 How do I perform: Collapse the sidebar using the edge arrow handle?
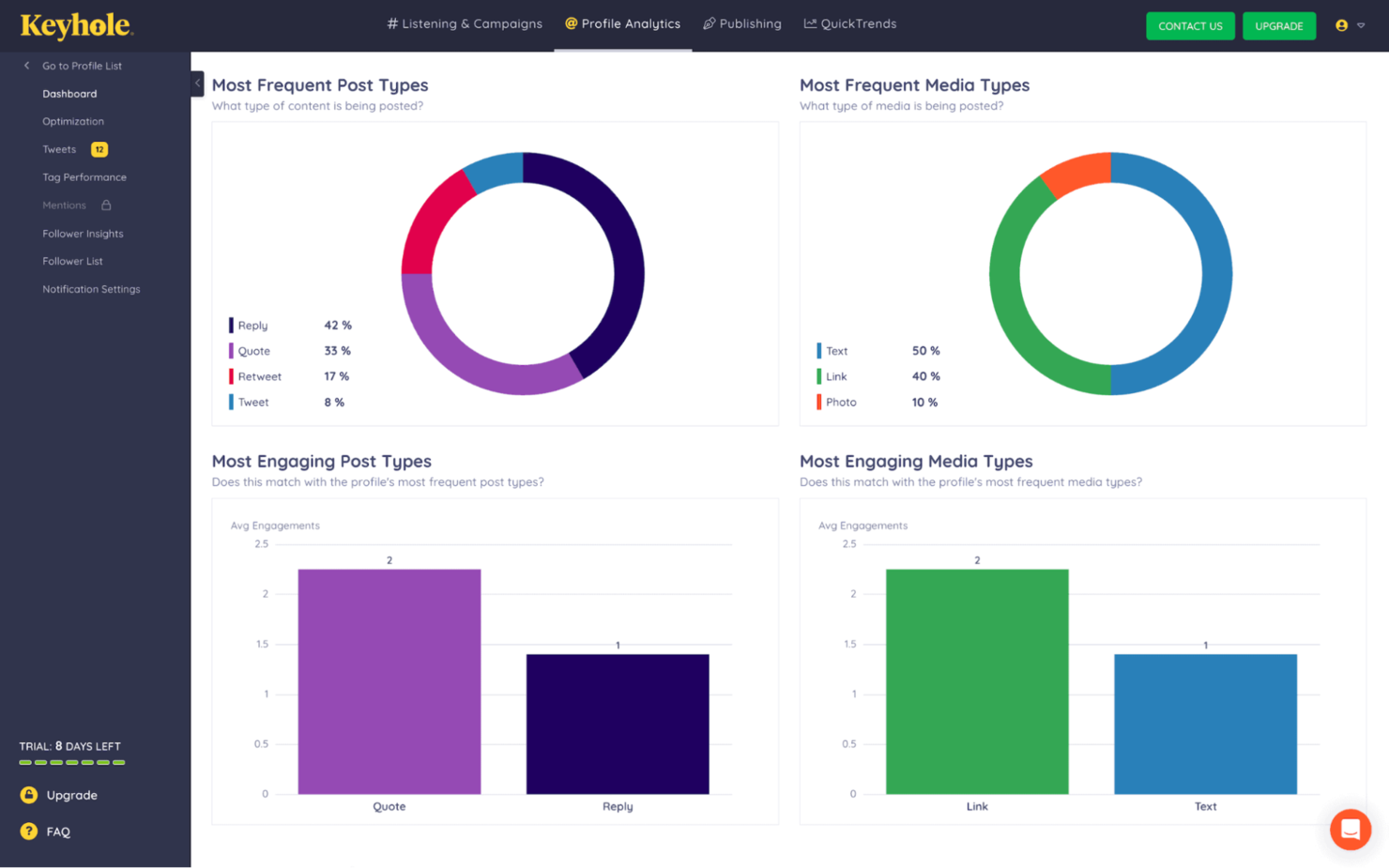coord(197,84)
